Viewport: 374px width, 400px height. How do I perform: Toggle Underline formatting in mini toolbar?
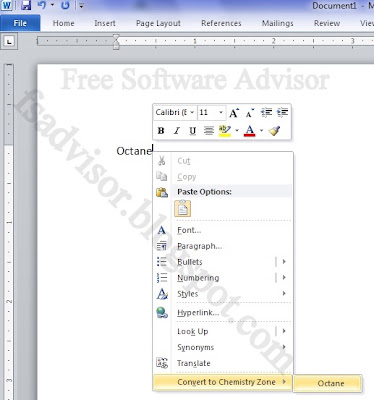(192, 131)
